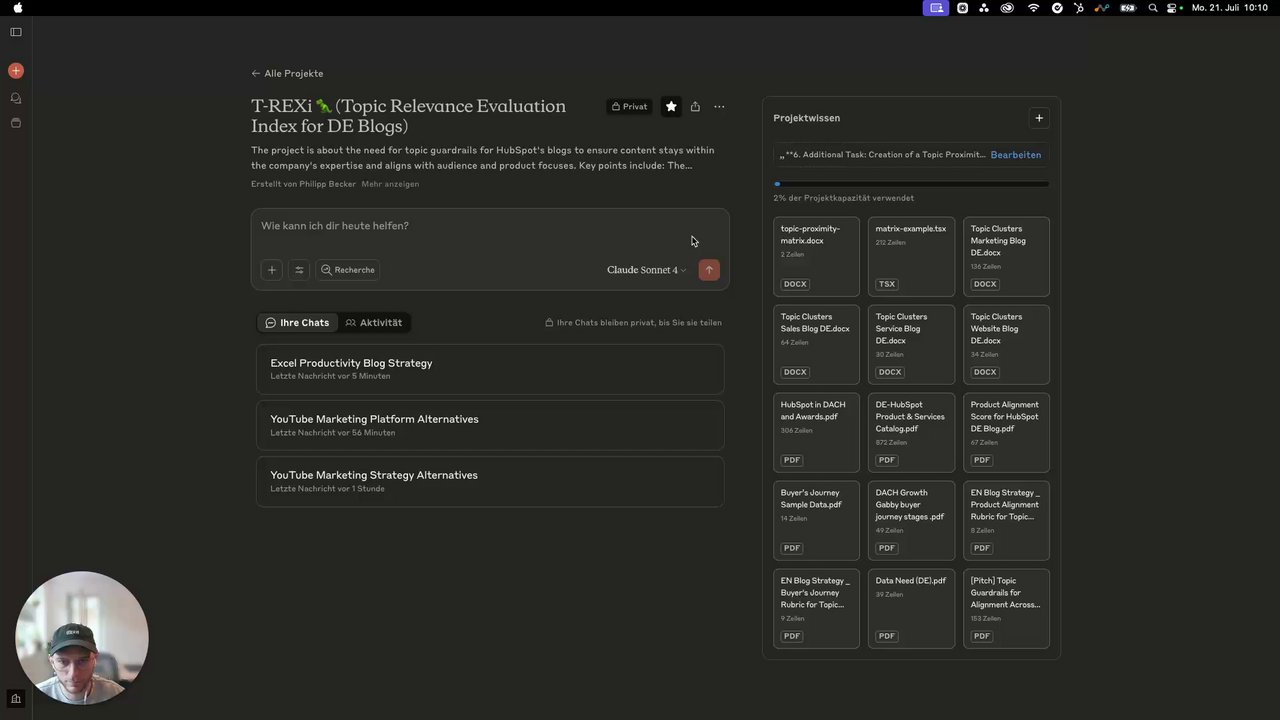
Task: Switch to the Ihre Chats tab
Action: click(297, 323)
